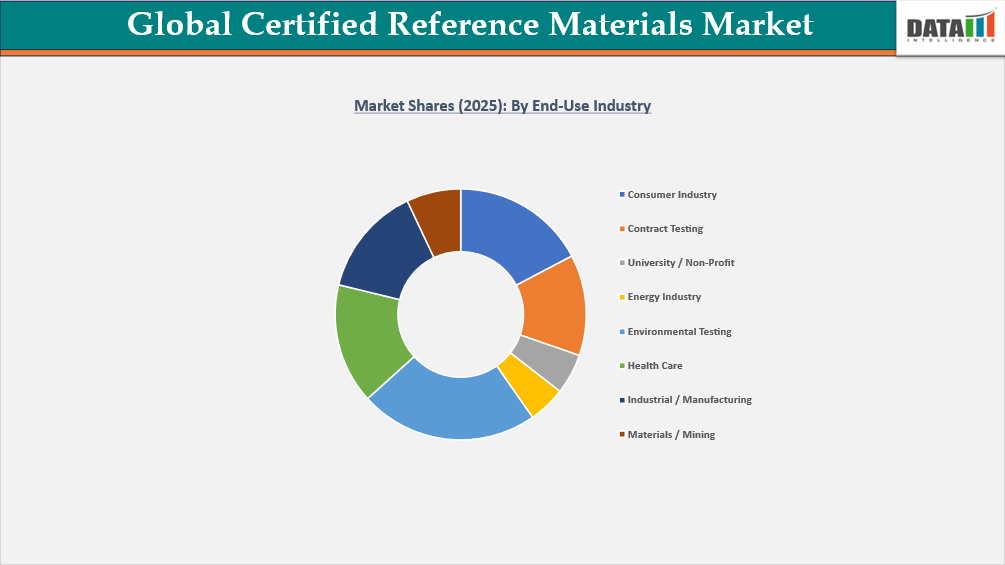1005x565 pixels.
Task: Click the Environmental Testing legend color marker
Action: tap(622, 332)
